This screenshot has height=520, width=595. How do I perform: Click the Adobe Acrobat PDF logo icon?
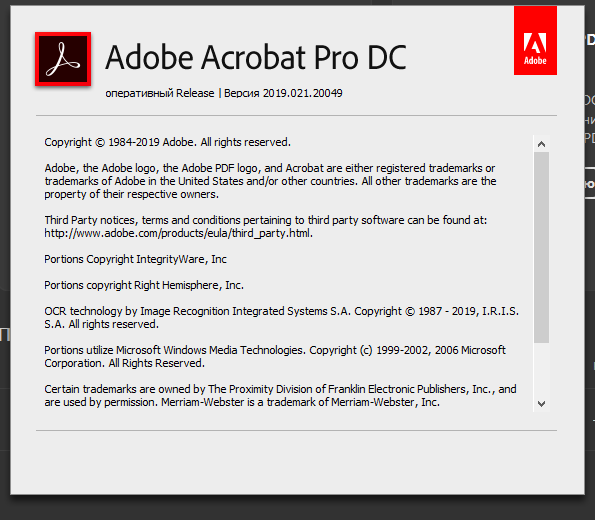[x=63, y=59]
